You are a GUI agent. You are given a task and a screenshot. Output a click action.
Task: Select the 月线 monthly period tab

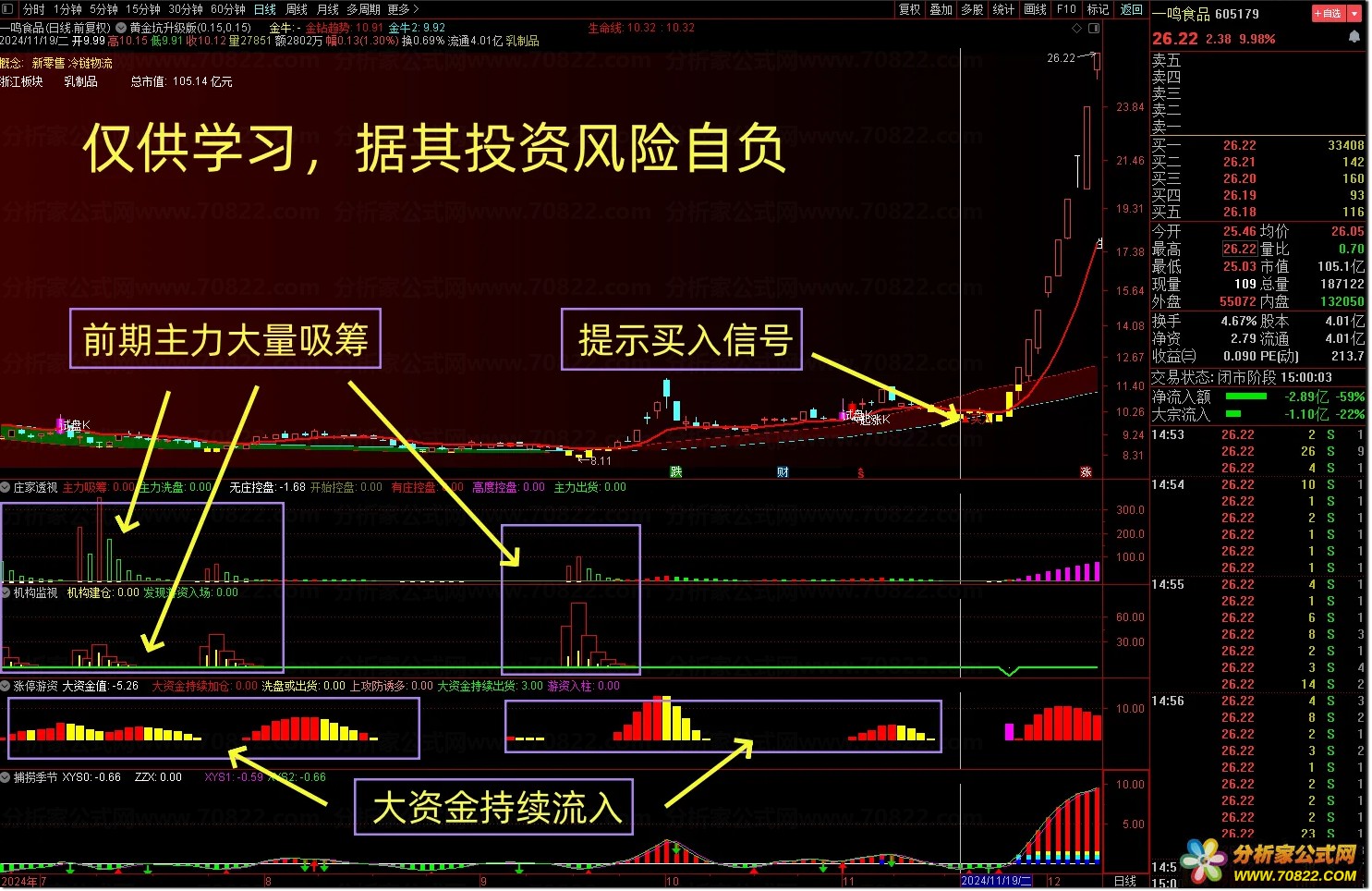coord(328,9)
